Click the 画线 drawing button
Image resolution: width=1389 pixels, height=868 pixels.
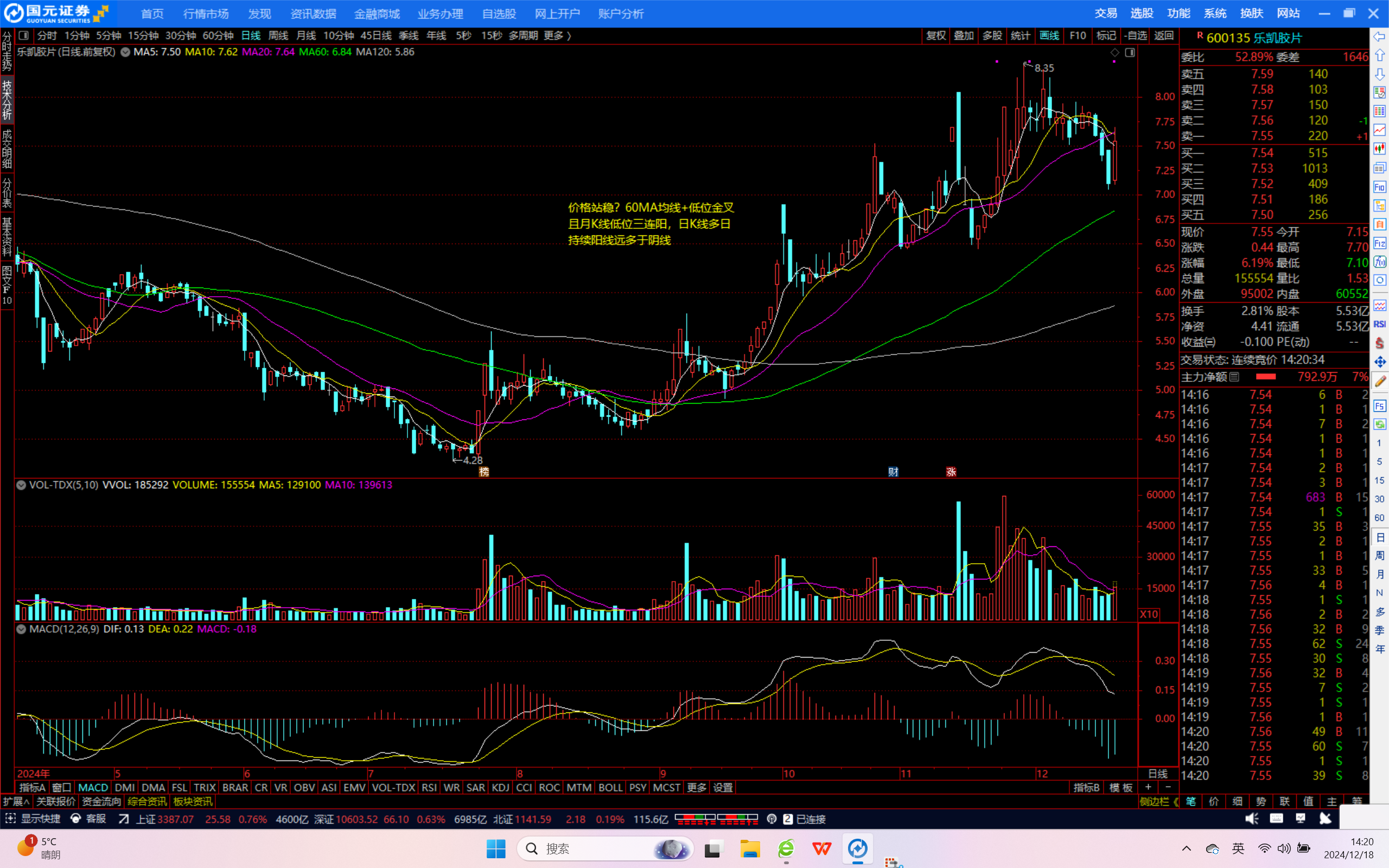click(1049, 36)
